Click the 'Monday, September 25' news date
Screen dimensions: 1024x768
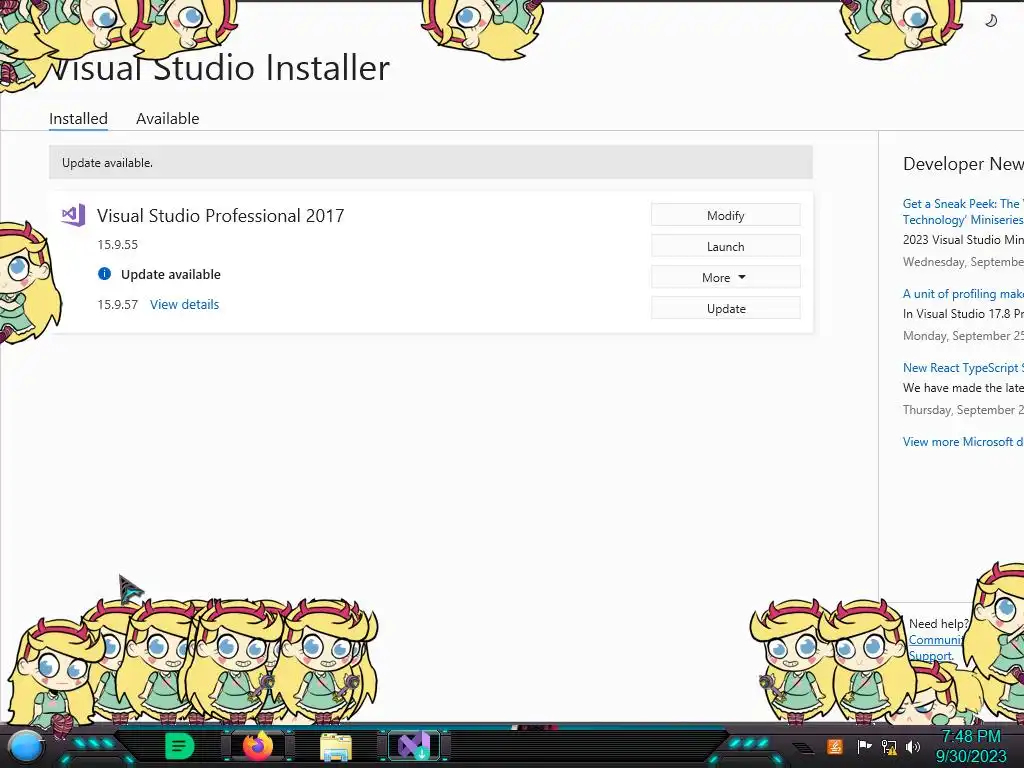coord(963,336)
